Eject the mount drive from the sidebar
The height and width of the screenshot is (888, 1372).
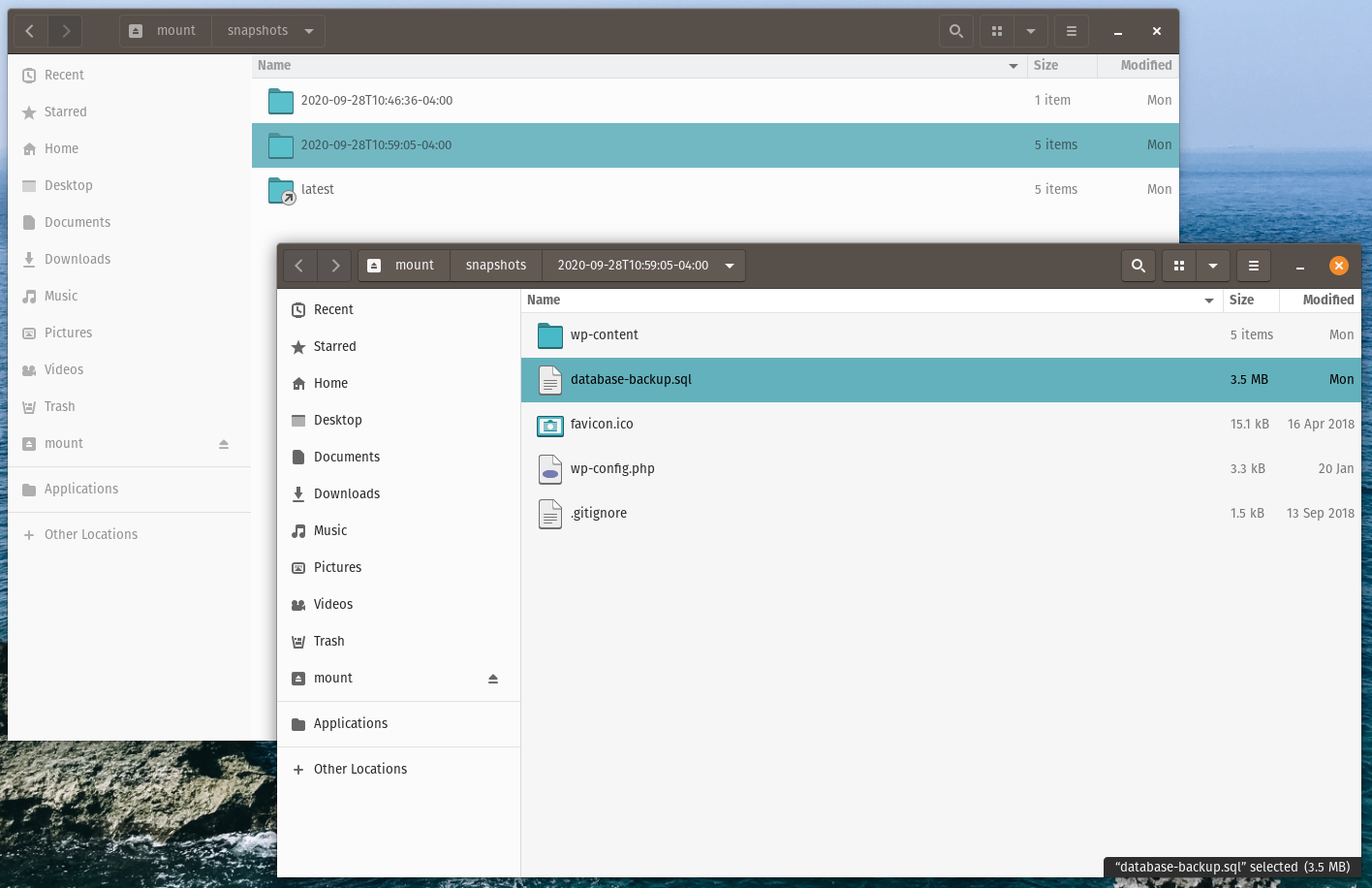(x=493, y=678)
